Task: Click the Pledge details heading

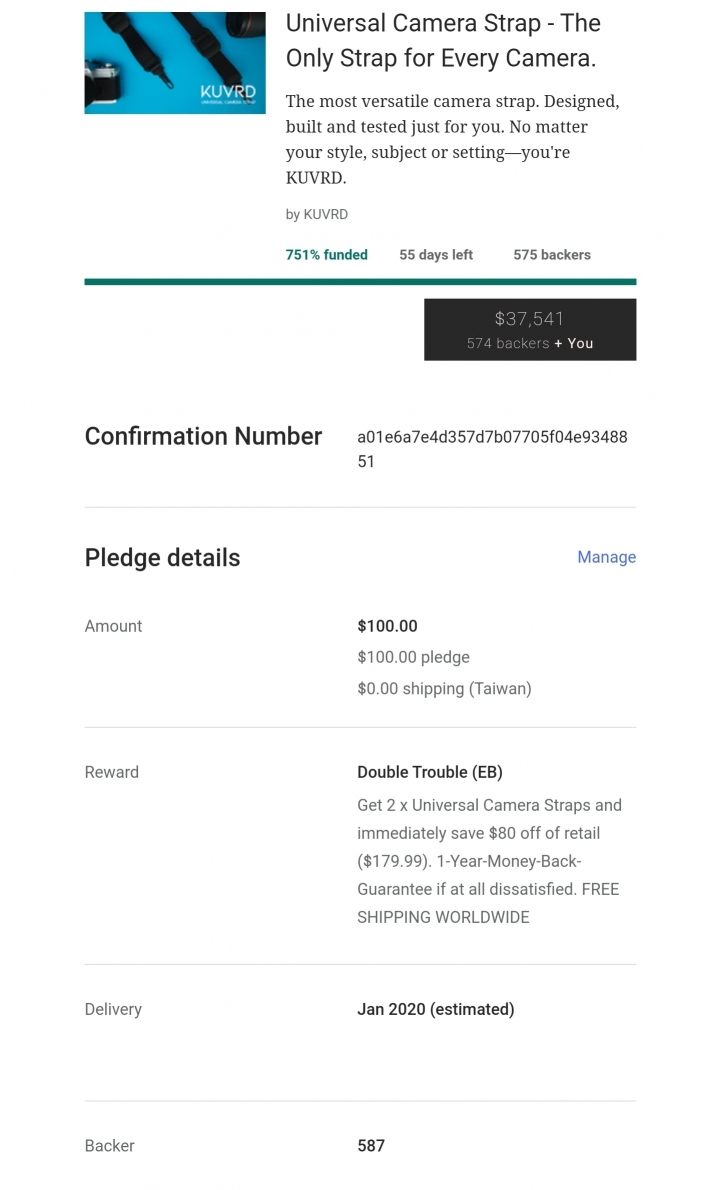Action: click(x=162, y=558)
